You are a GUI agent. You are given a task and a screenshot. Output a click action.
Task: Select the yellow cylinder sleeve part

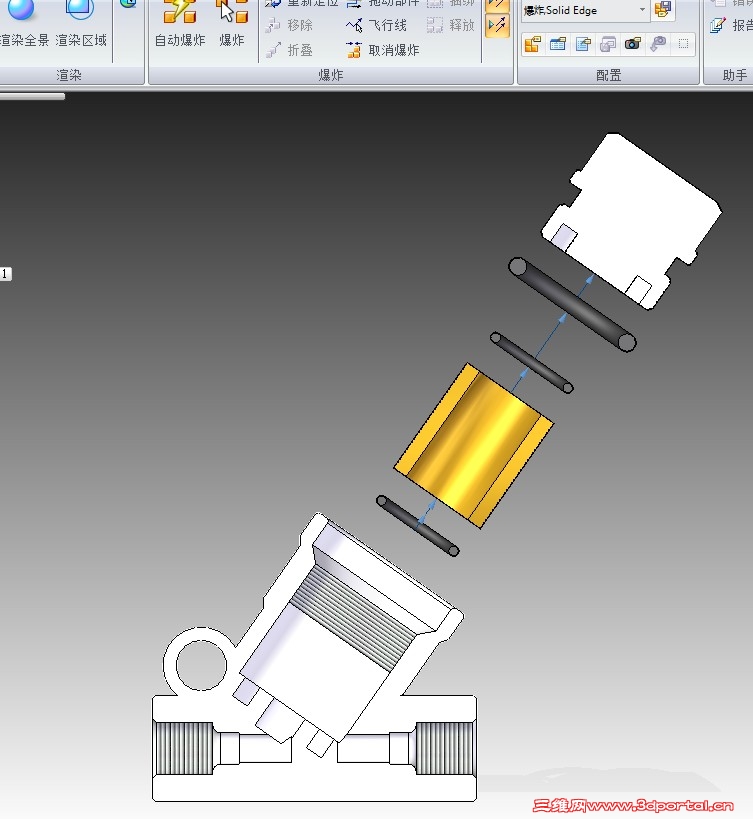click(473, 445)
